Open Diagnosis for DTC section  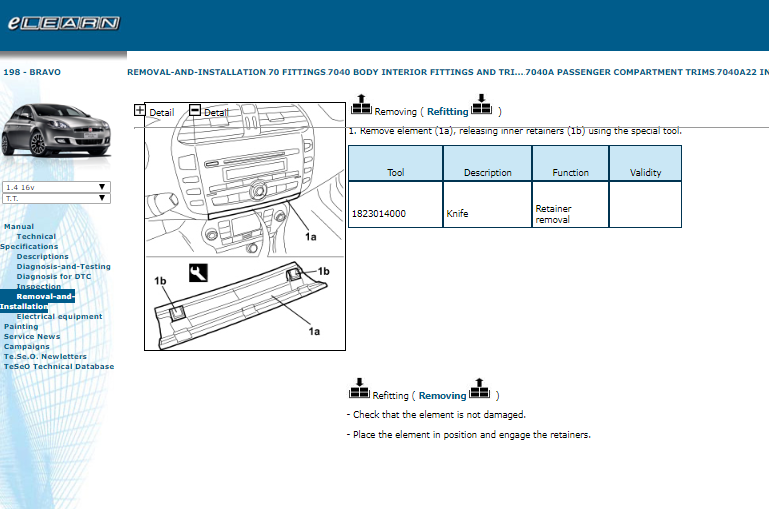[54, 277]
